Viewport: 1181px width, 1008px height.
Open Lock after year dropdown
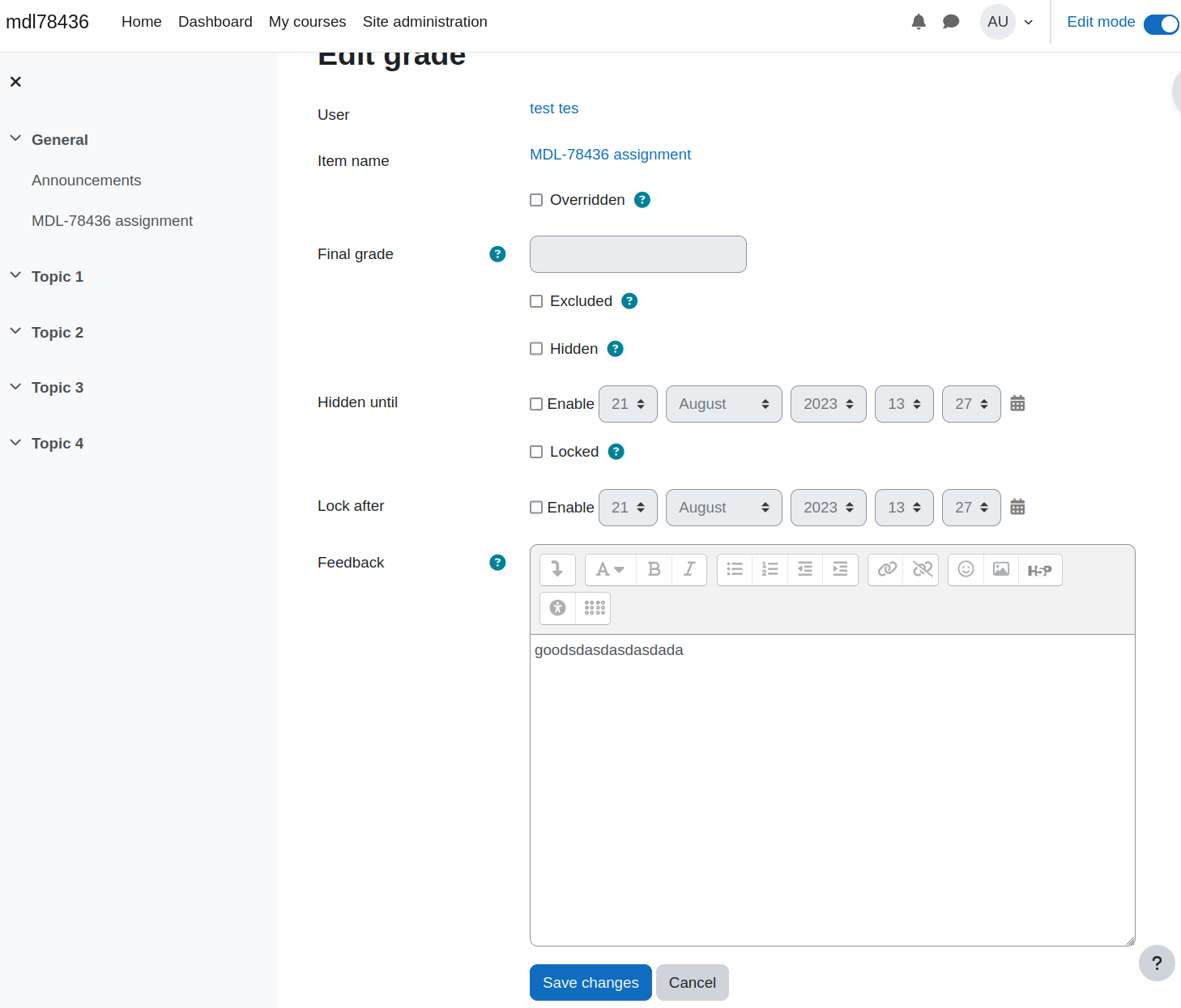point(829,508)
